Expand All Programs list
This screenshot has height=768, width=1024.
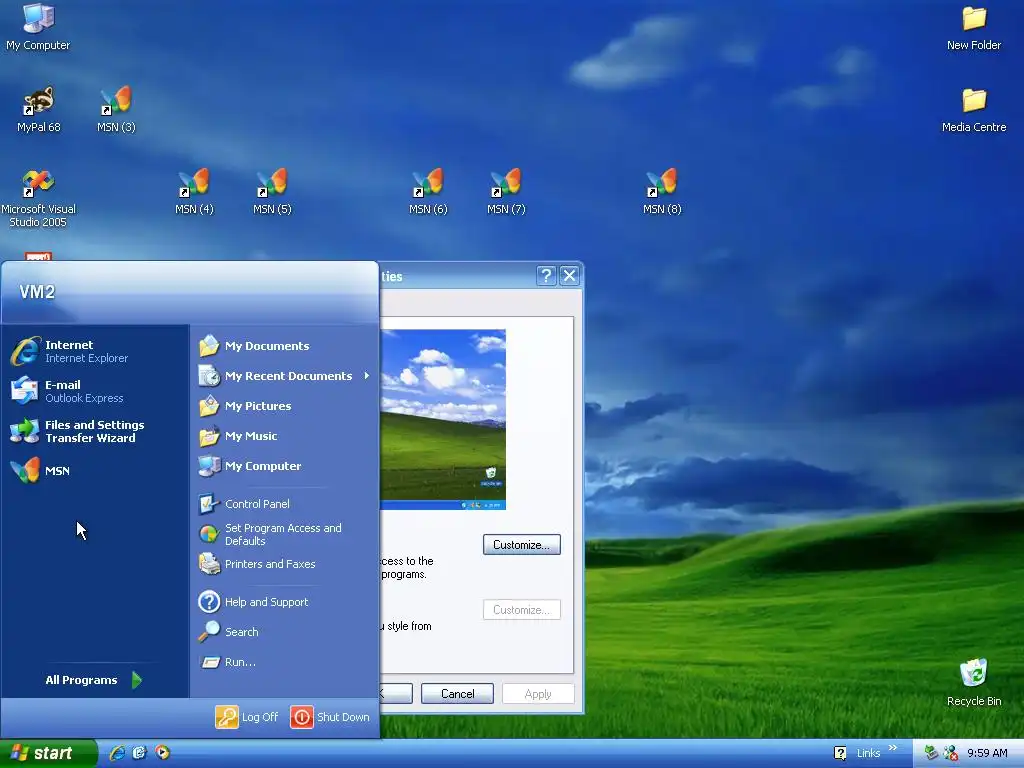coord(93,680)
